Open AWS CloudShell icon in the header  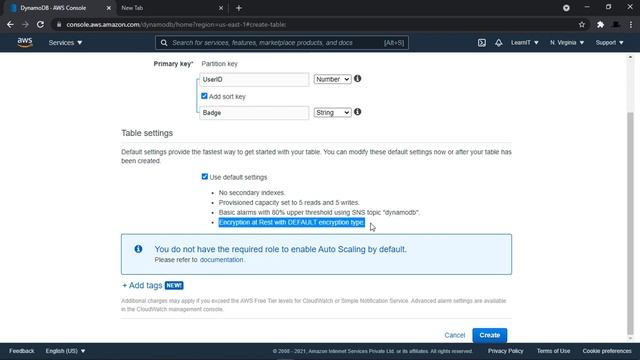482,42
